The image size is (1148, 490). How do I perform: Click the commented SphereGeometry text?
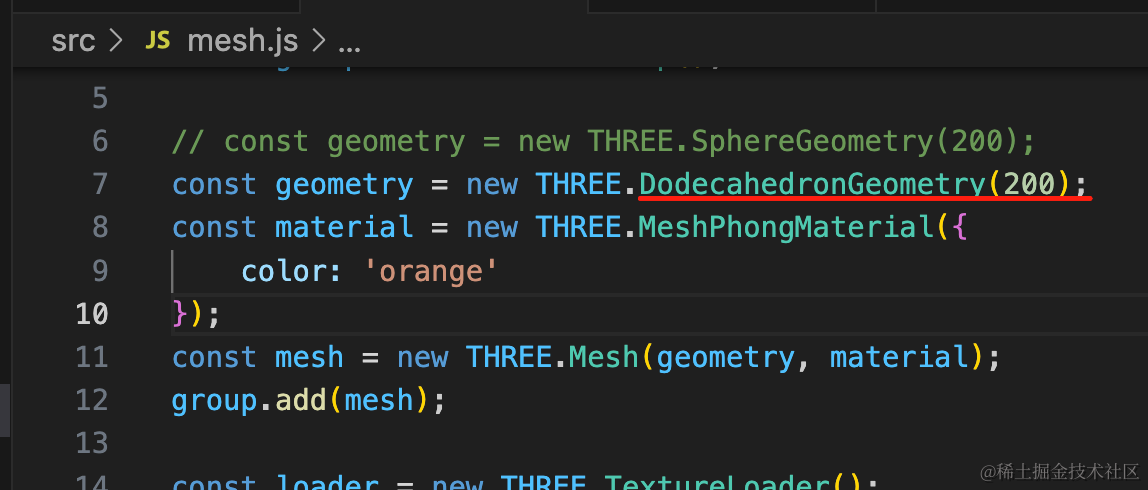[812, 141]
